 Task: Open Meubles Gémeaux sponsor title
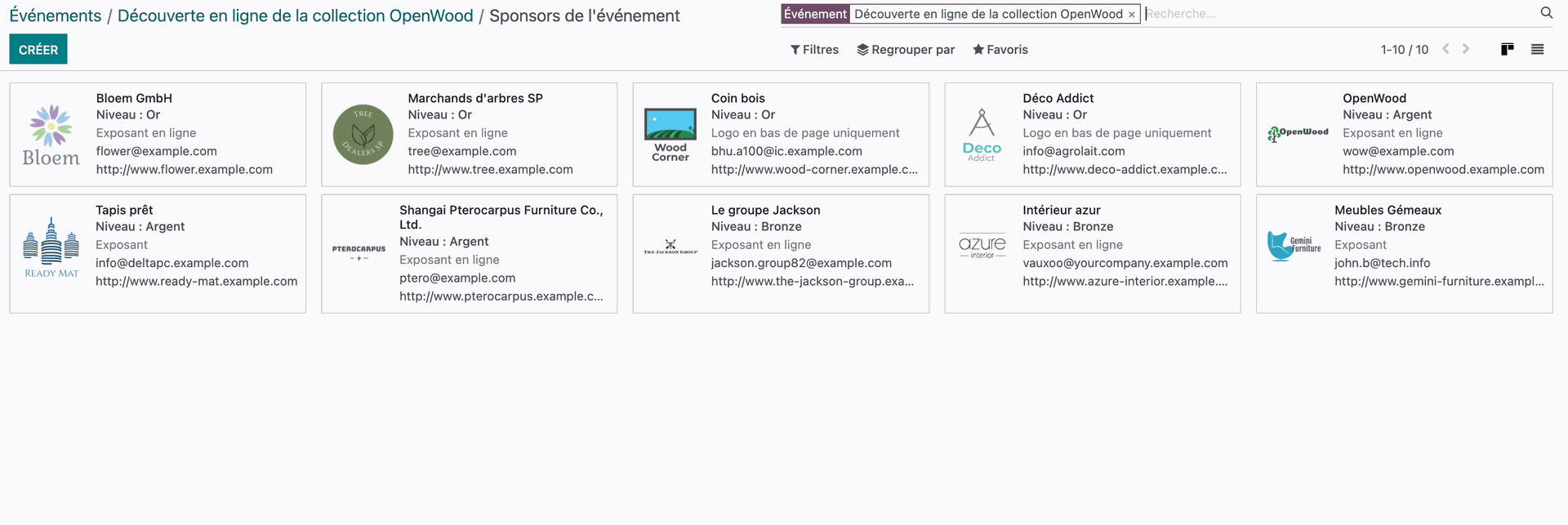pos(1388,210)
